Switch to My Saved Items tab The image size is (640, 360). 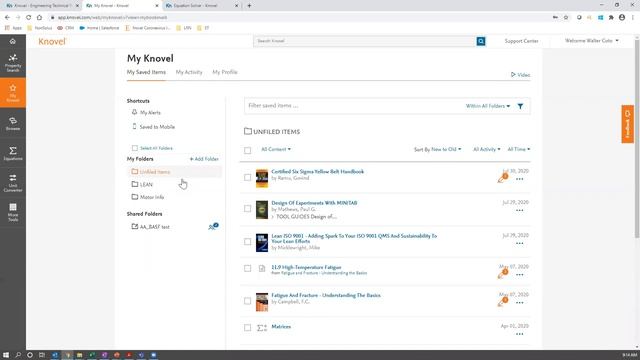[146, 72]
